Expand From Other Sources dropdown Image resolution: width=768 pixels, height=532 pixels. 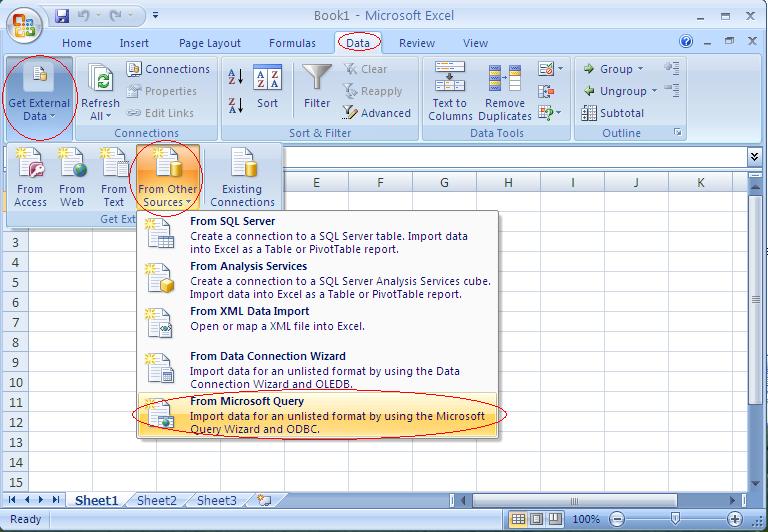click(168, 178)
